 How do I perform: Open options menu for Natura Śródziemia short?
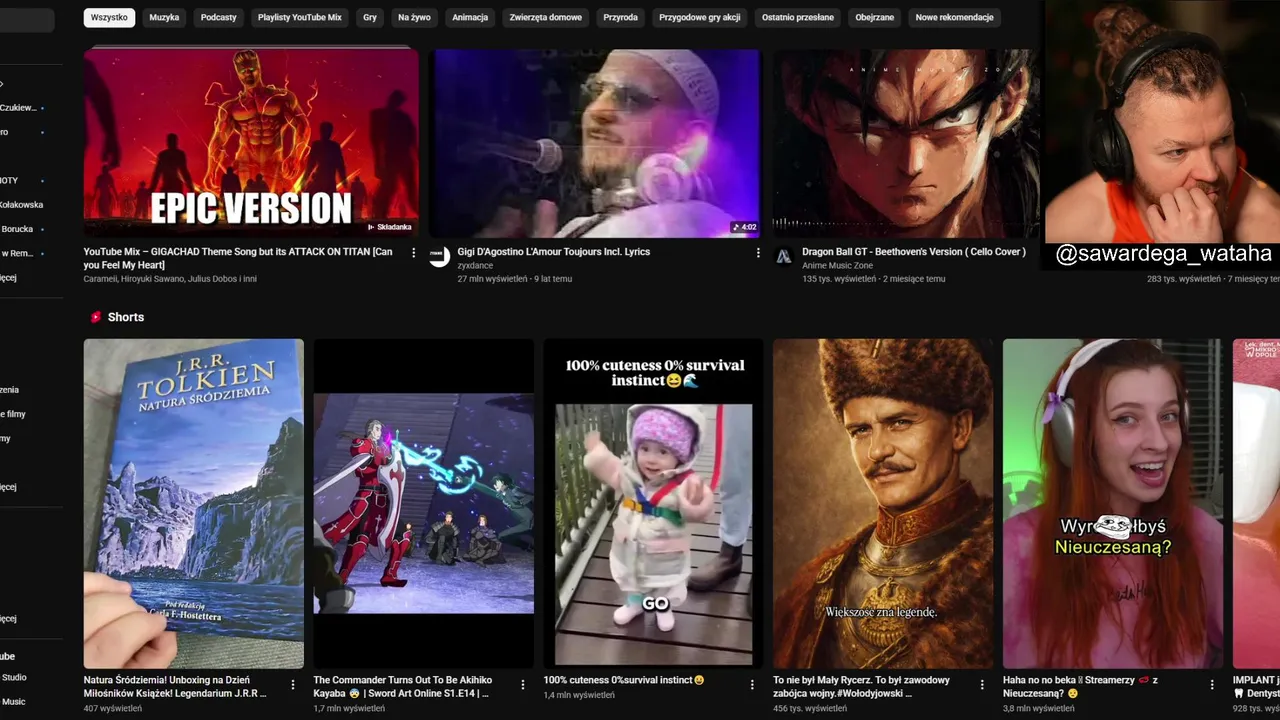point(293,685)
